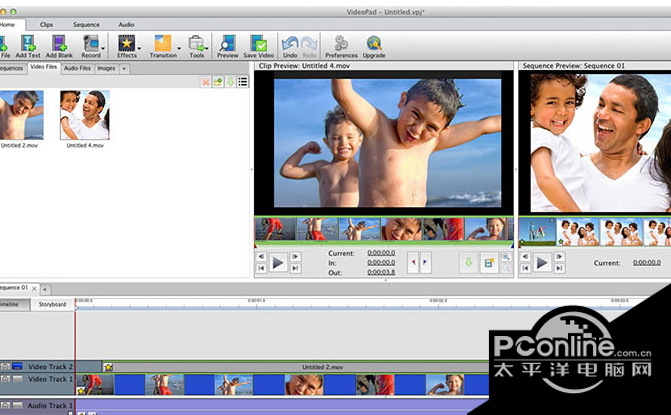Click the Redo arrow icon
The height and width of the screenshot is (415, 671).
(x=309, y=43)
